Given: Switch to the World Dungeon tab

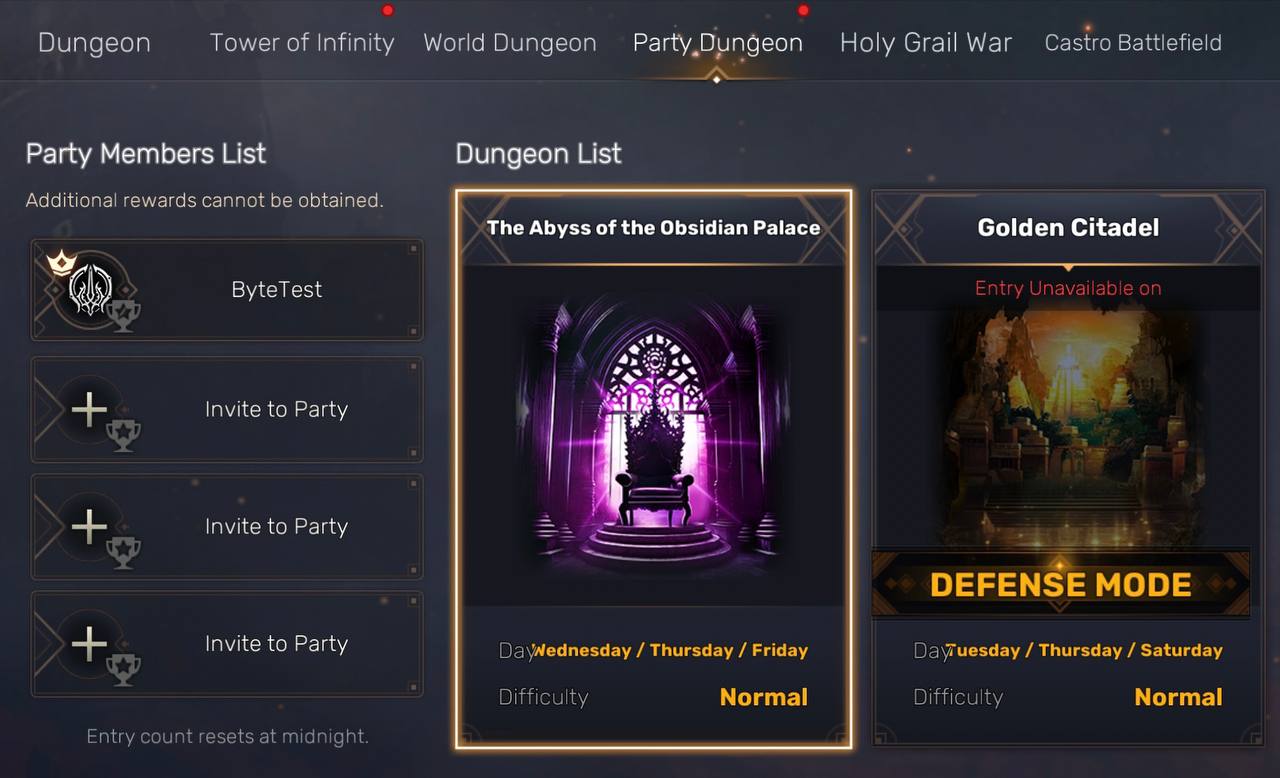Looking at the screenshot, I should 510,43.
